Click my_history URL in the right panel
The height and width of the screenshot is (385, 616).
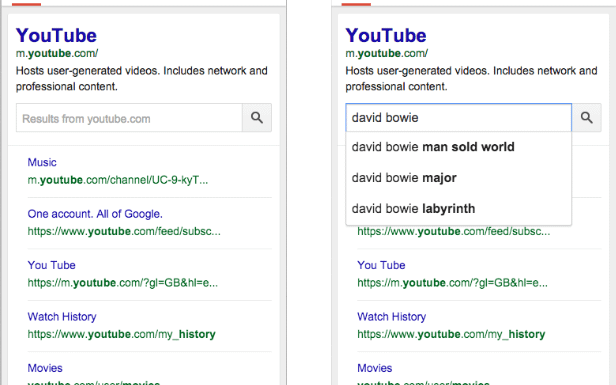(x=451, y=334)
